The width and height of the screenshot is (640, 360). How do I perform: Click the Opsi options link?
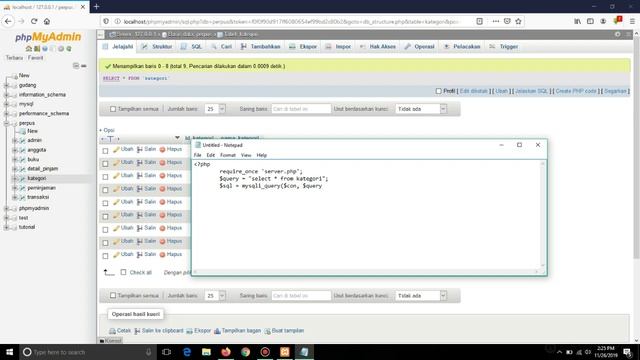pos(107,130)
